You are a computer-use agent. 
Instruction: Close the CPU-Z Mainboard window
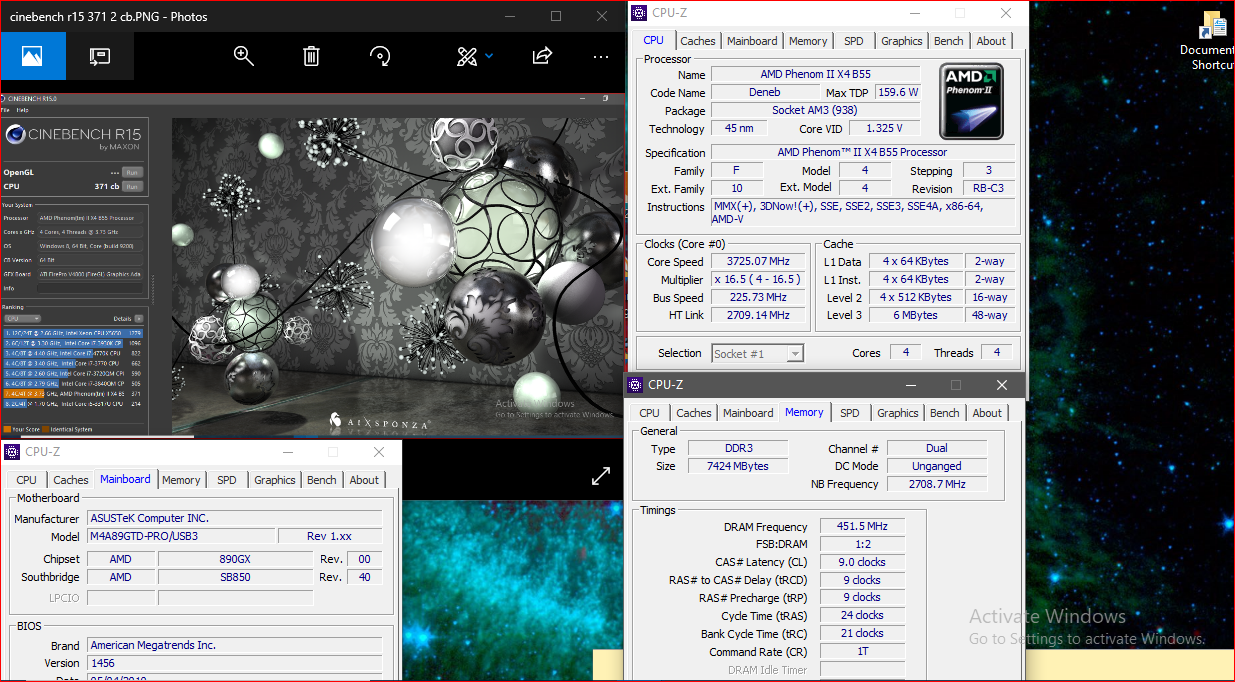tap(379, 452)
